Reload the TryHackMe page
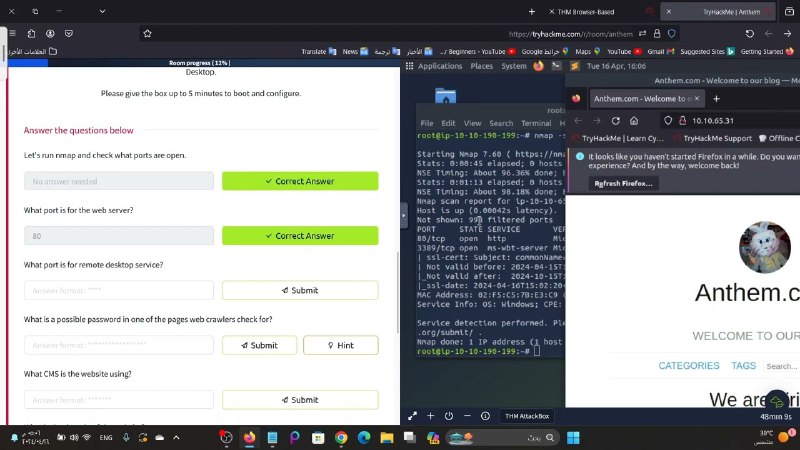This screenshot has height=450, width=800. [749, 34]
